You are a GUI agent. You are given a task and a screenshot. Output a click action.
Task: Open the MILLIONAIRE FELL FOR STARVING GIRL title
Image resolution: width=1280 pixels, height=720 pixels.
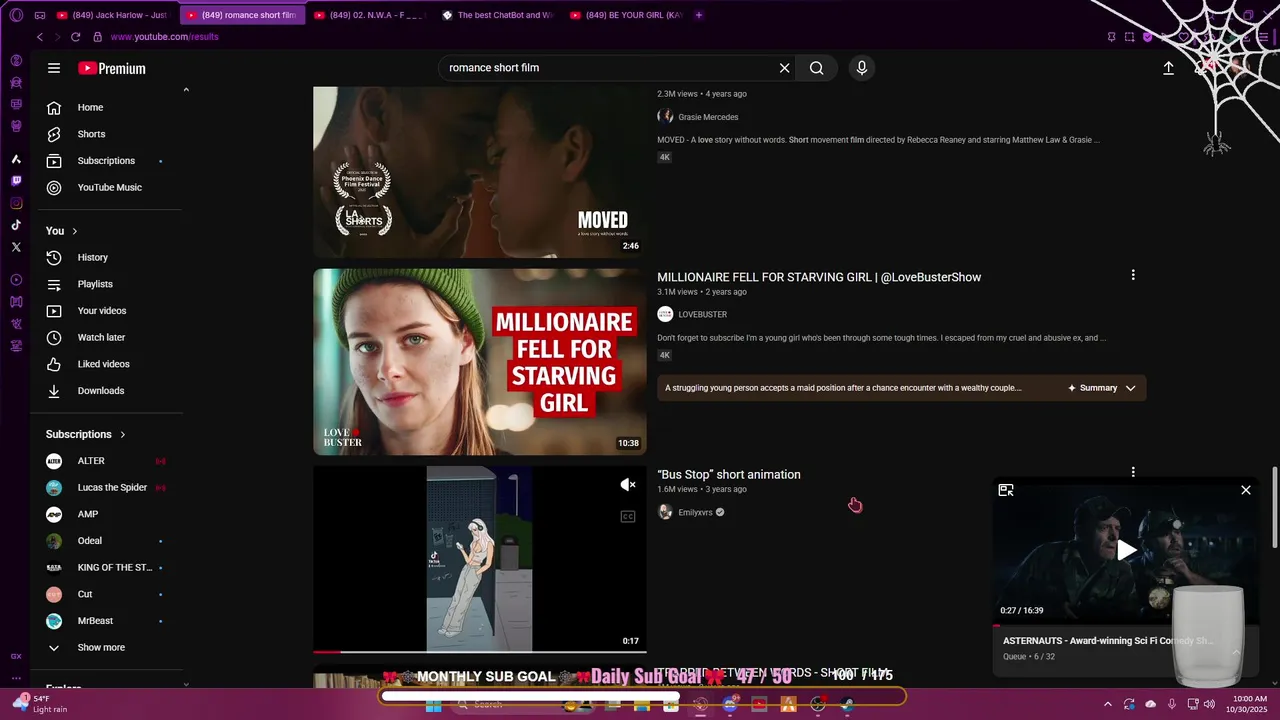819,277
